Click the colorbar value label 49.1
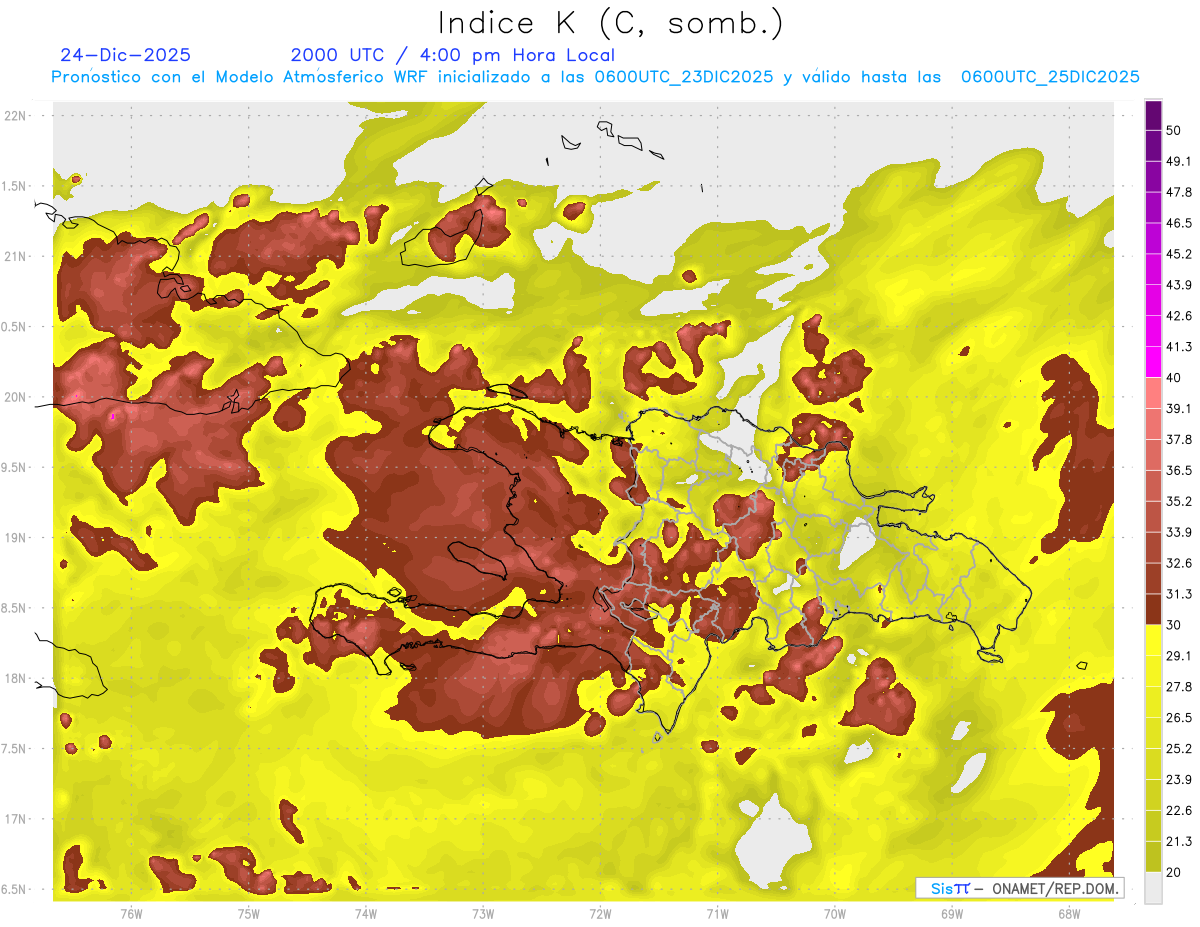The image size is (1200, 927). (x=1179, y=161)
